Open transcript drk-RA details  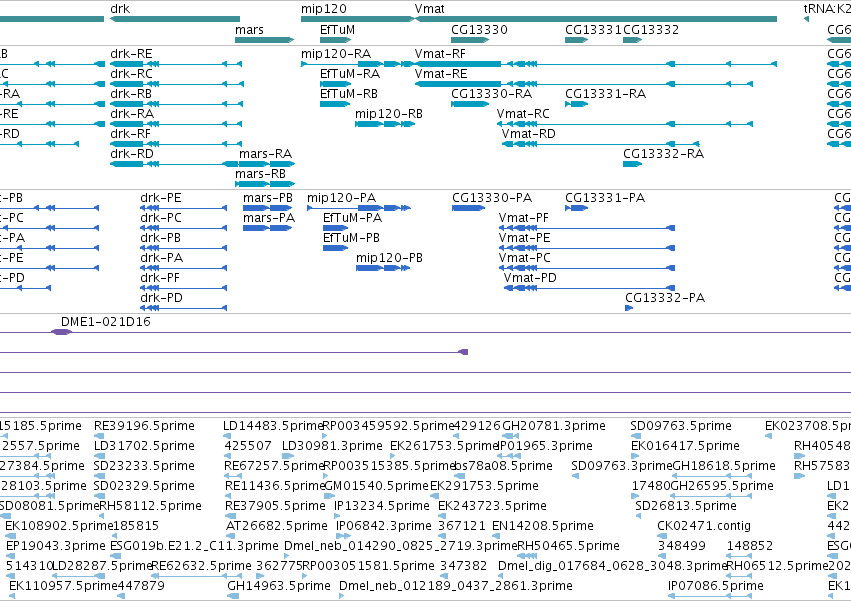176,124
